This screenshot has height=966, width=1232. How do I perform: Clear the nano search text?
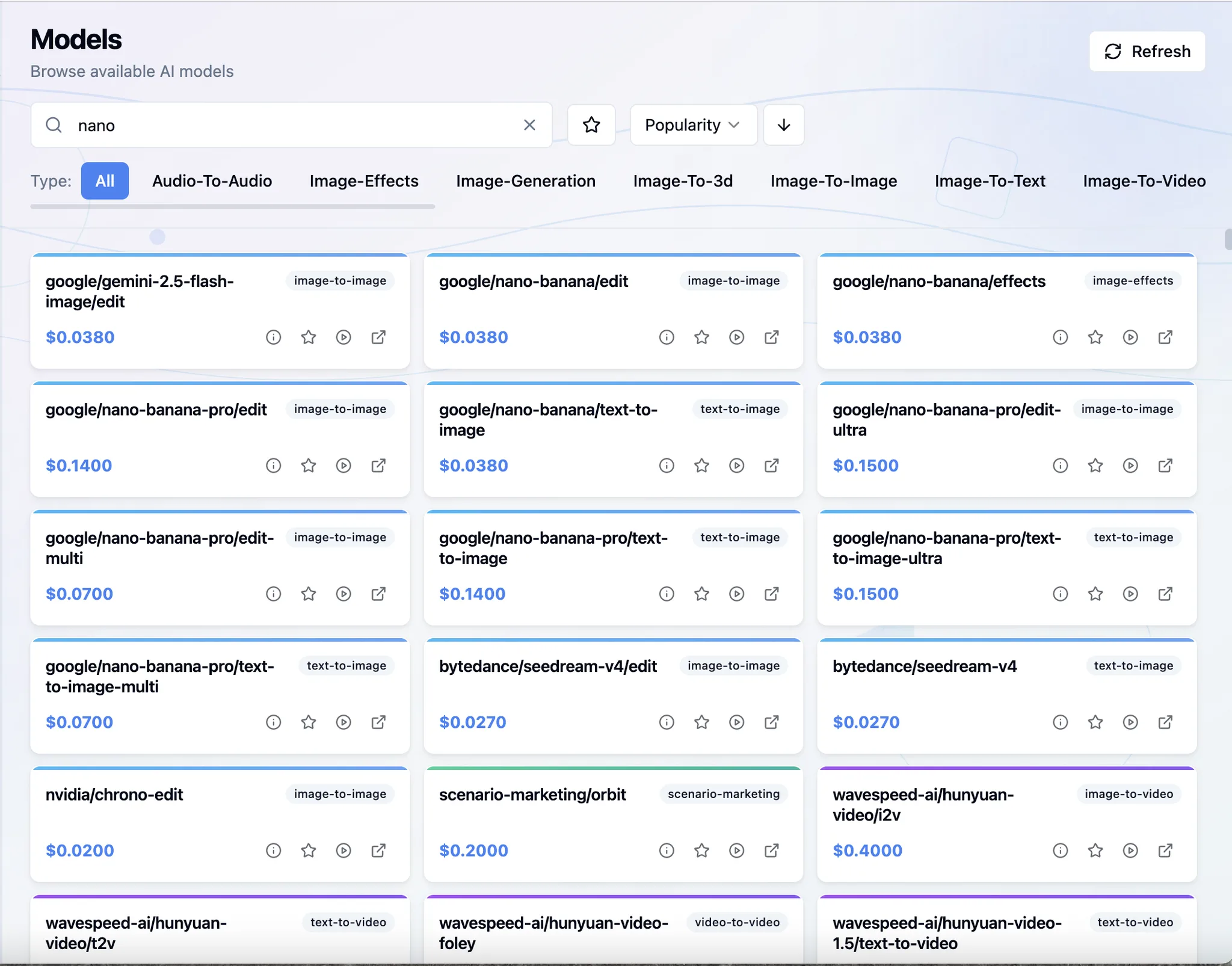(529, 125)
